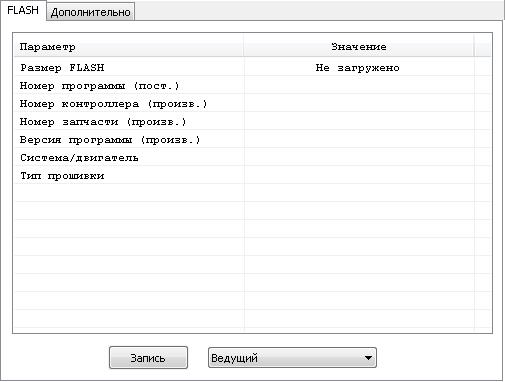Click the narrow empty header cell right of Значение
505x382 pixels.
coord(482,47)
